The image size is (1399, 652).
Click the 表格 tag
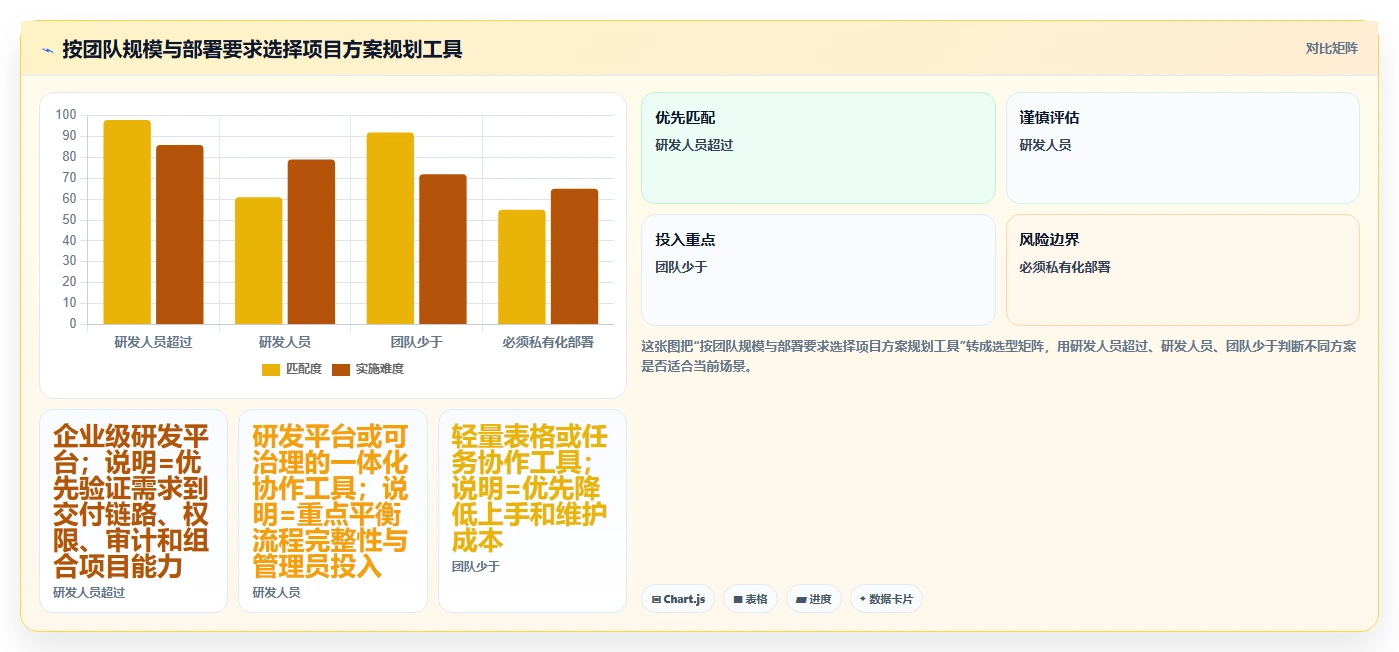click(750, 599)
